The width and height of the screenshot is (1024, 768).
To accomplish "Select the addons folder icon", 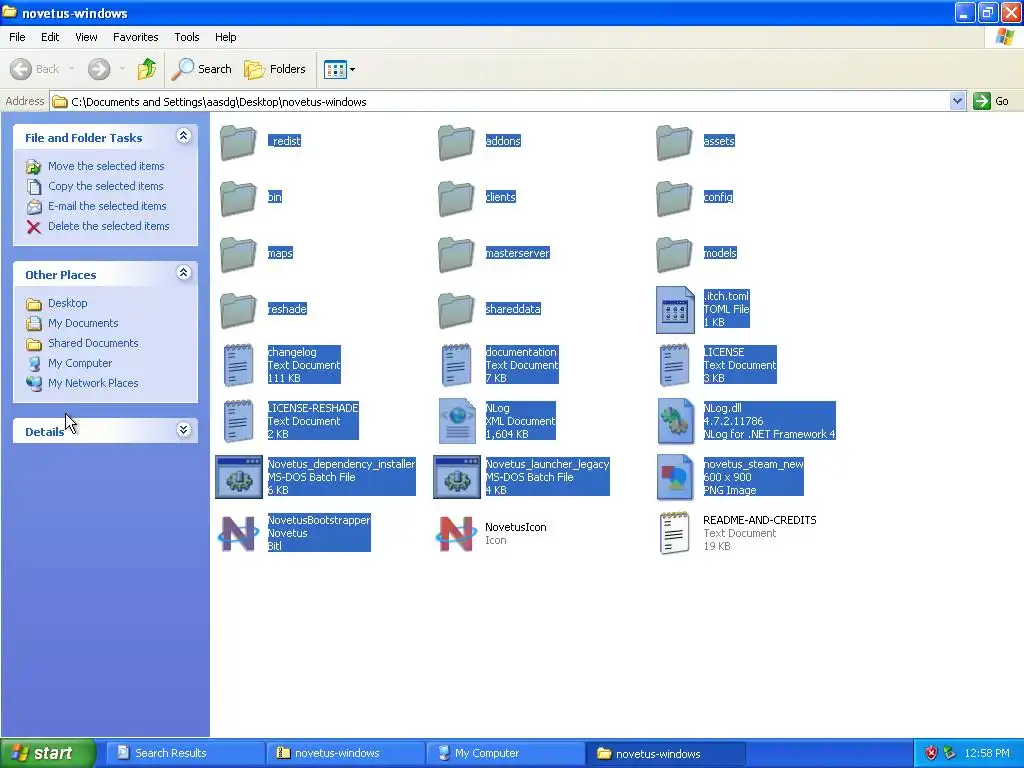I will pyautogui.click(x=456, y=142).
